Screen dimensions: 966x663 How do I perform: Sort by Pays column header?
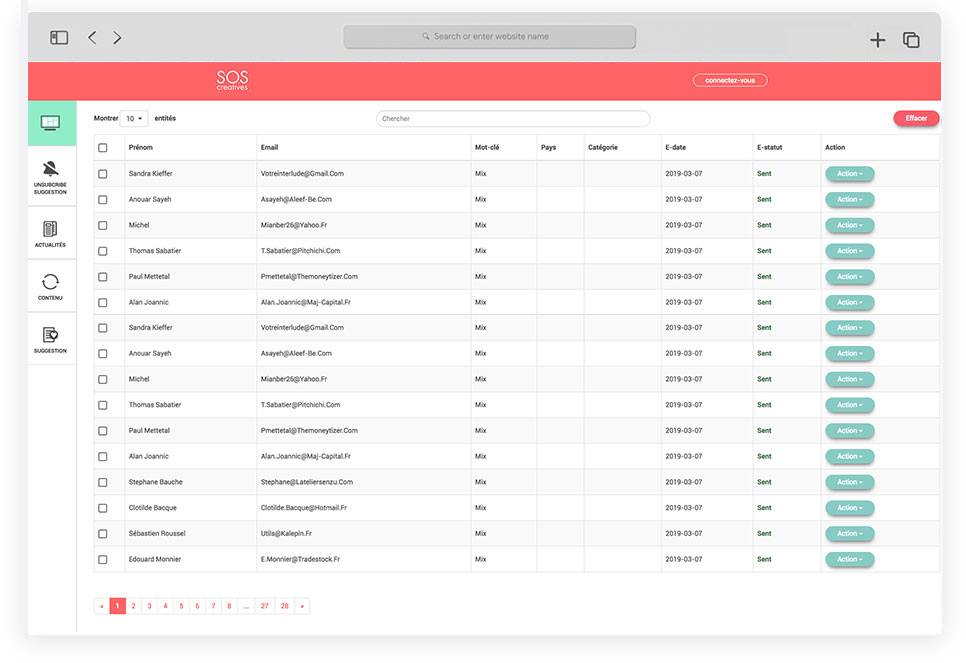click(x=548, y=148)
